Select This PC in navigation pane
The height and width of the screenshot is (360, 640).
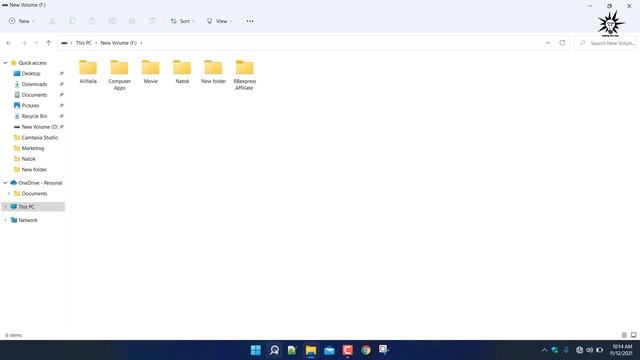(x=26, y=207)
